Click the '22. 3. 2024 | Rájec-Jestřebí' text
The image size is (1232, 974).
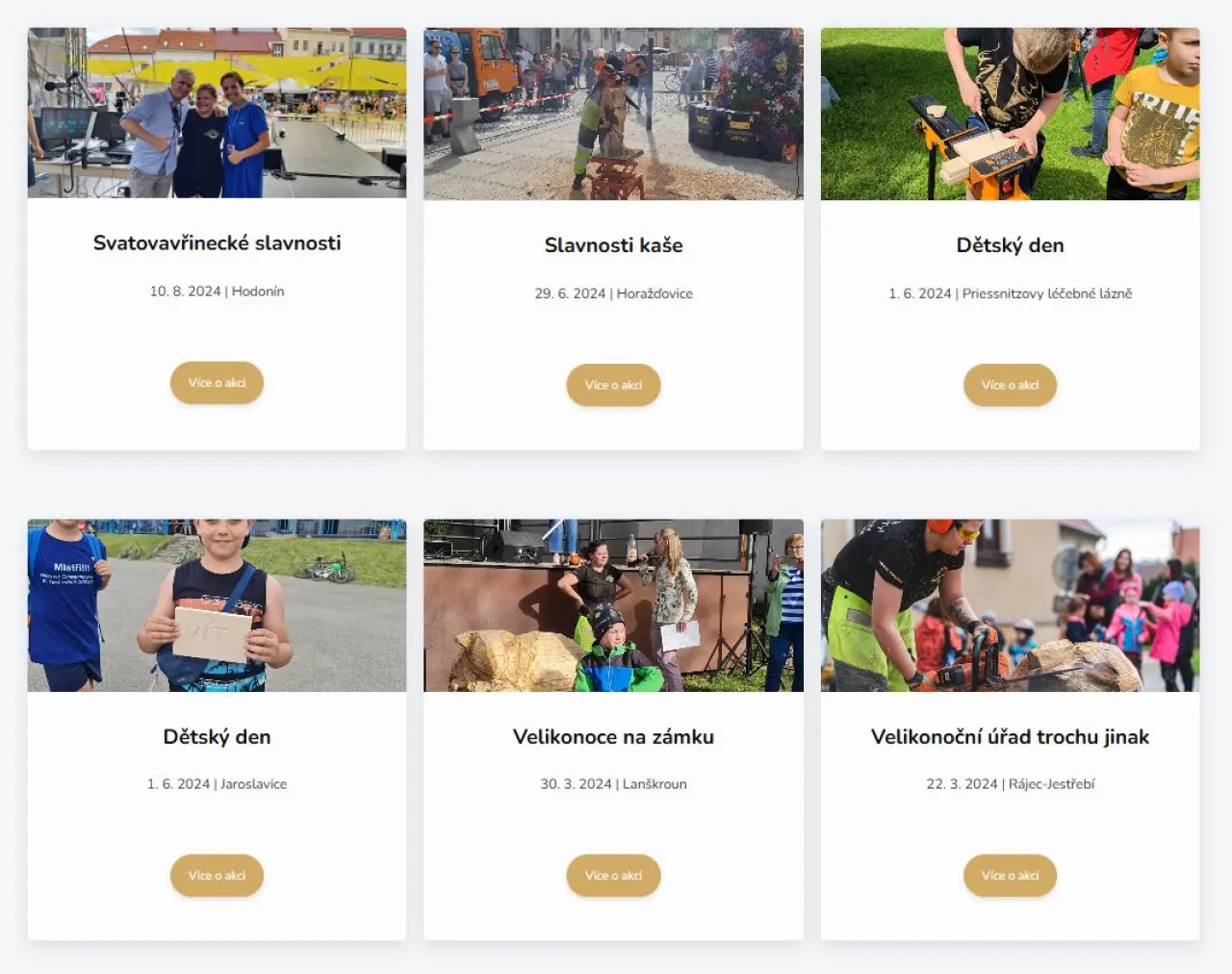tap(1010, 784)
